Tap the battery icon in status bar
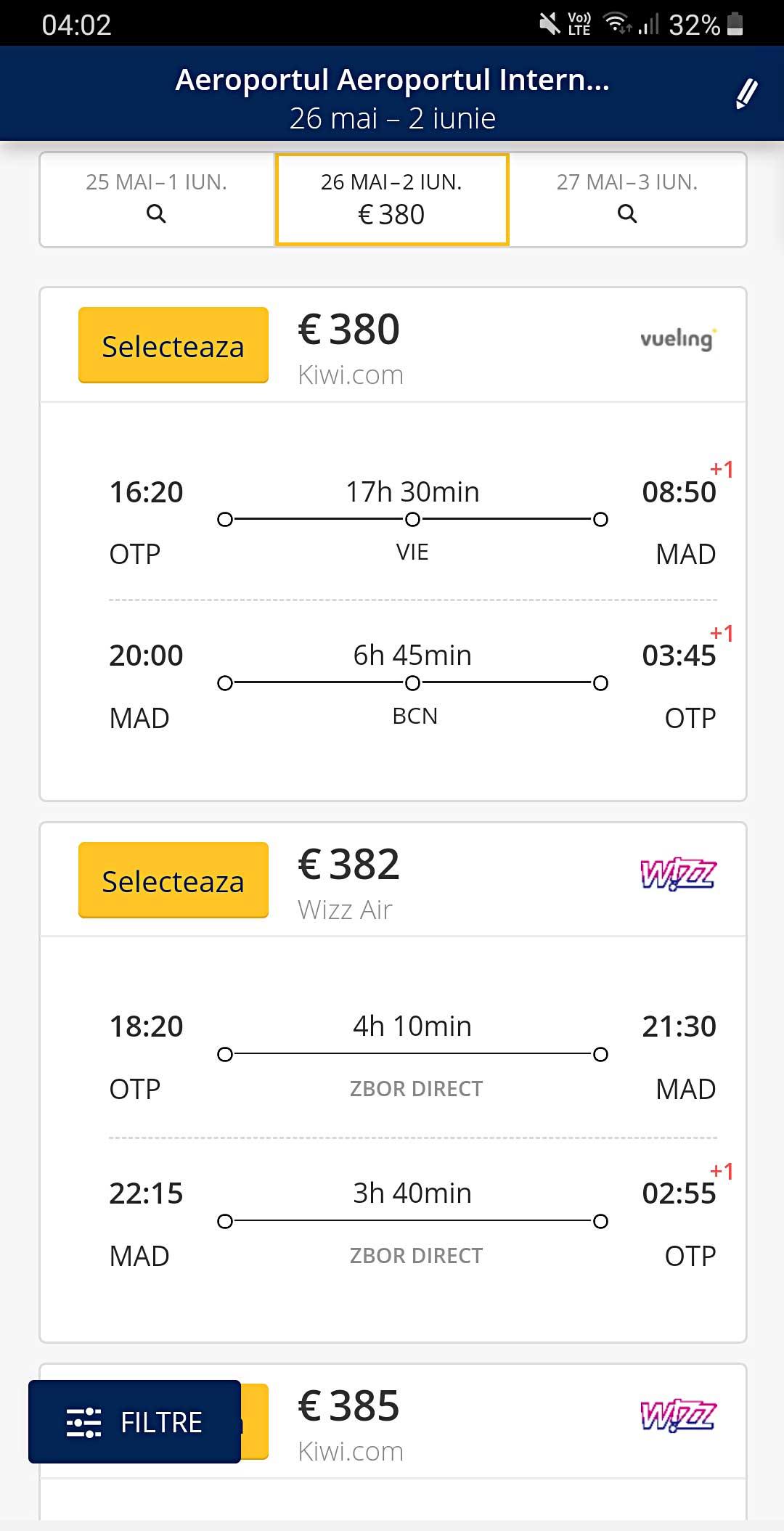 735,25
